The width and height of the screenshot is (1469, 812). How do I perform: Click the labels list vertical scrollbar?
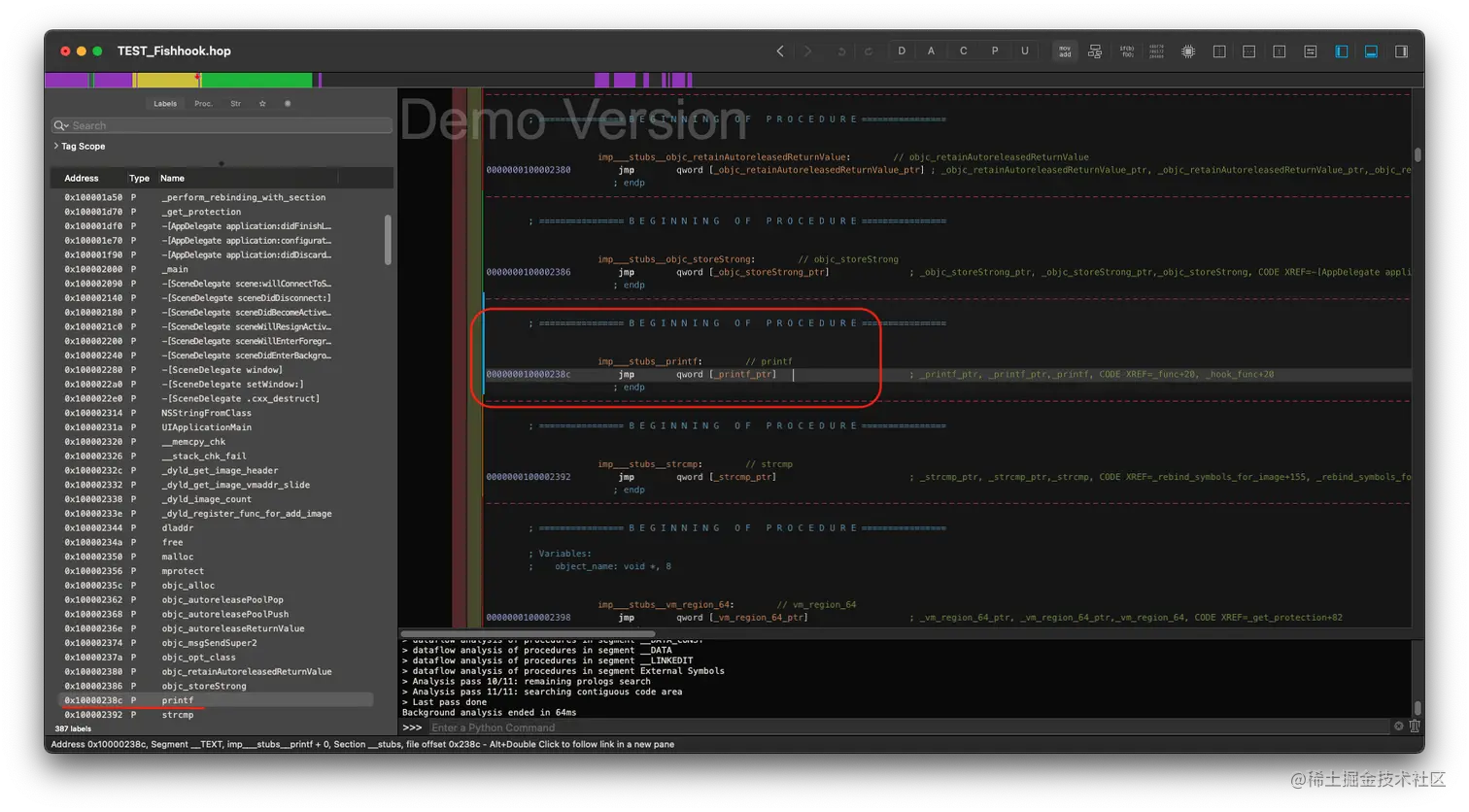pos(389,239)
